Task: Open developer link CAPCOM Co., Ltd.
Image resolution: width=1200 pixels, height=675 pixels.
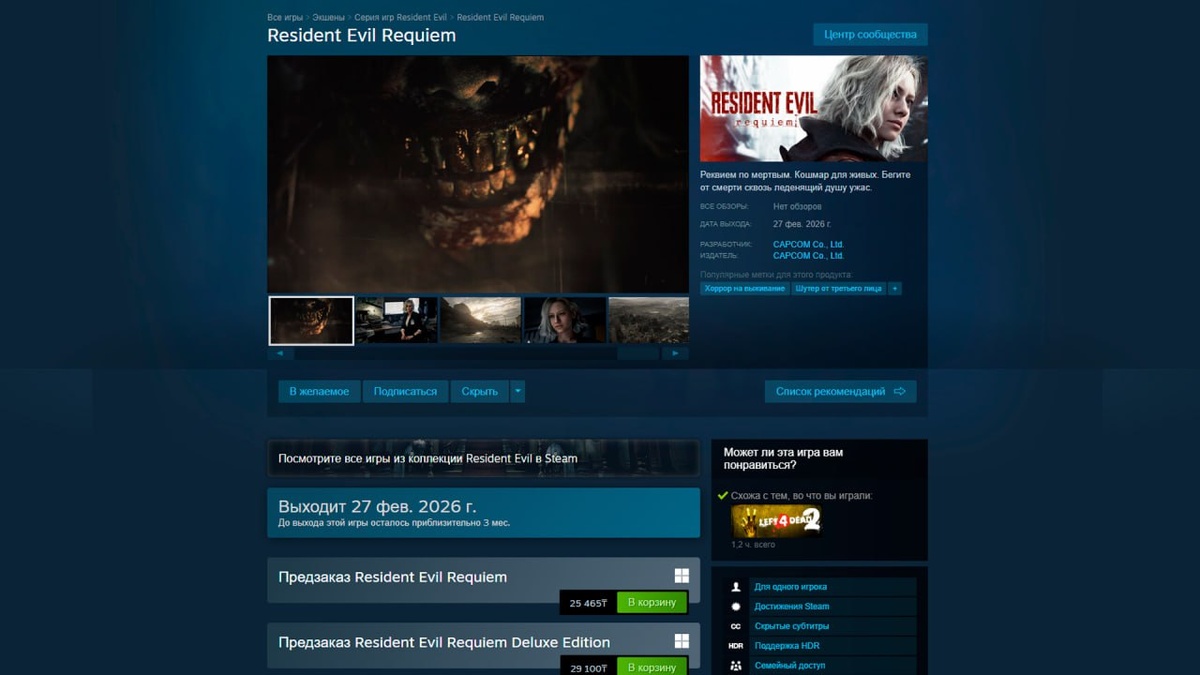Action: tap(808, 244)
